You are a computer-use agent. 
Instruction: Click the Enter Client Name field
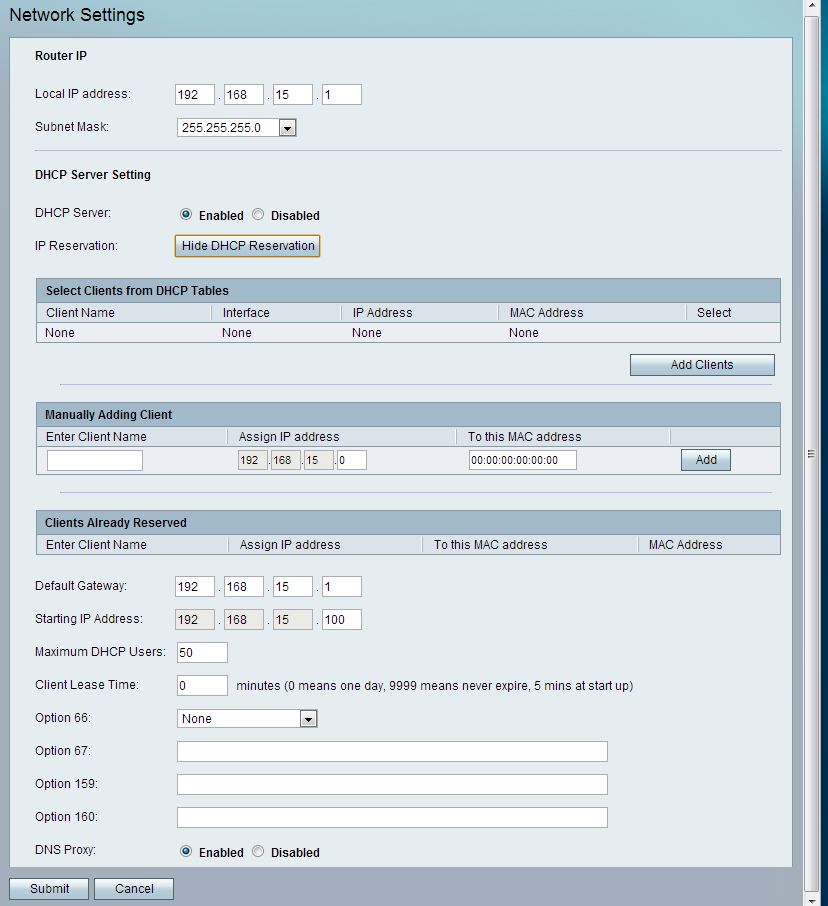[95, 460]
